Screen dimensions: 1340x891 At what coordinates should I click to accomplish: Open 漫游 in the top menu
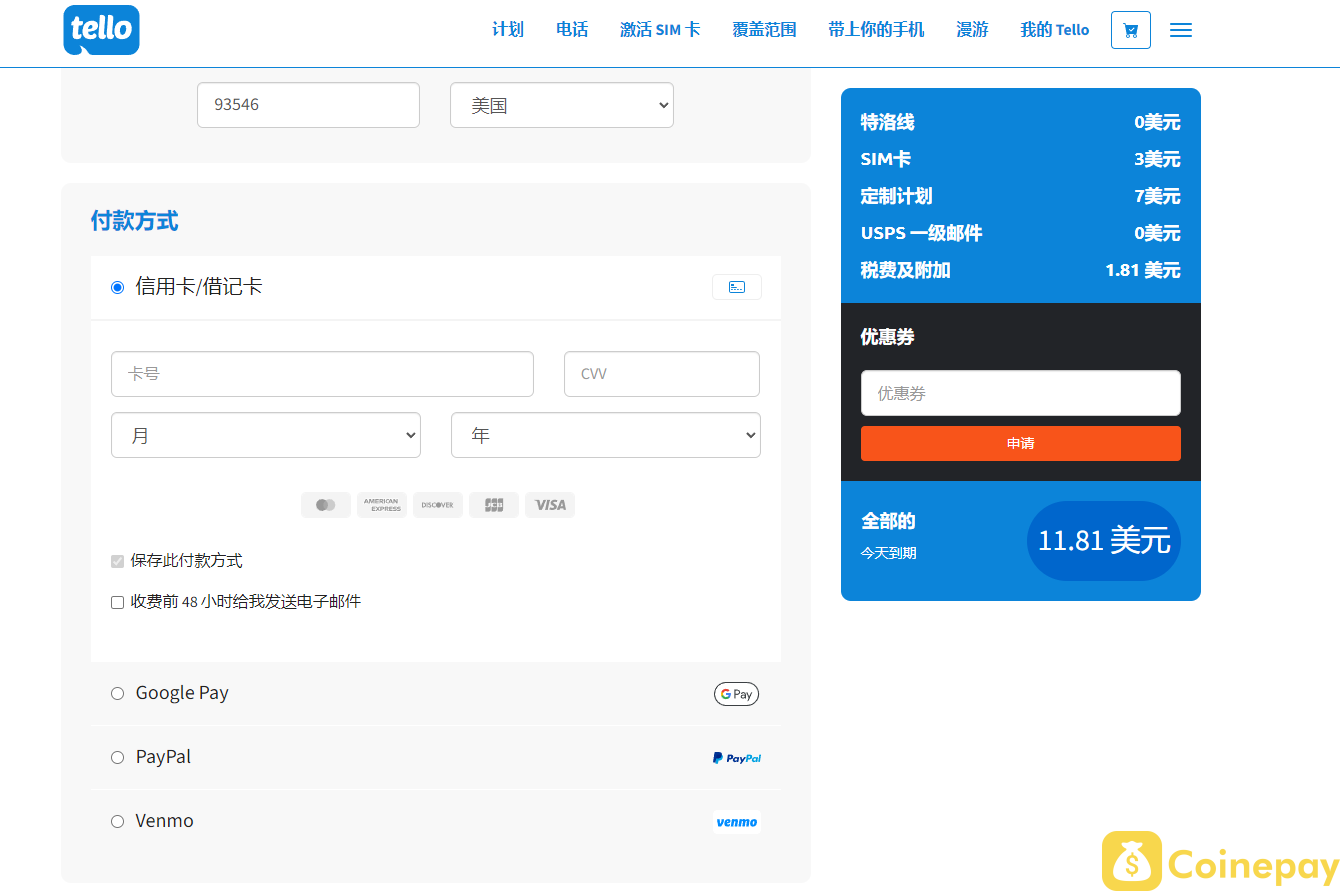[972, 30]
